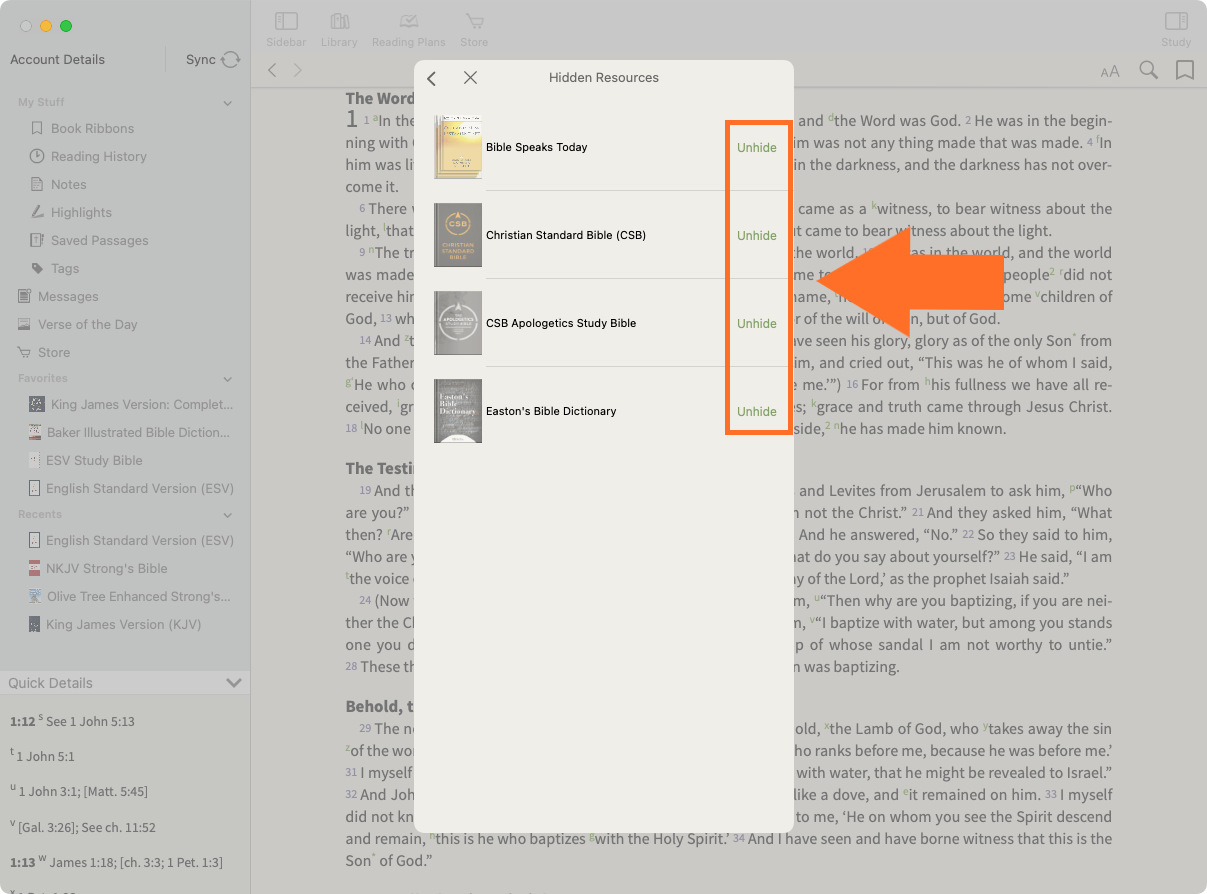Open Account Details
Viewport: 1207px width, 894px height.
57,60
